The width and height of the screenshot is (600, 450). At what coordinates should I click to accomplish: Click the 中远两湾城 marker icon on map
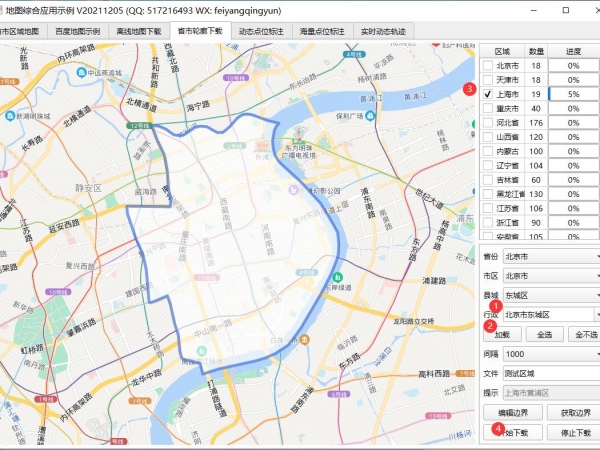(81, 71)
